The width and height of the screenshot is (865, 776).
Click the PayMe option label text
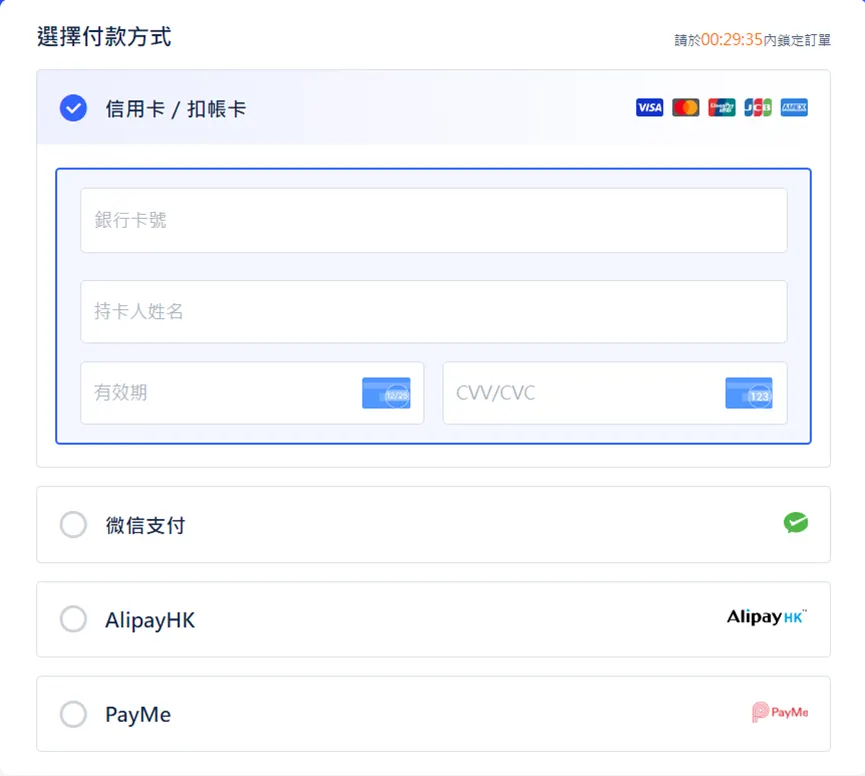tap(138, 715)
